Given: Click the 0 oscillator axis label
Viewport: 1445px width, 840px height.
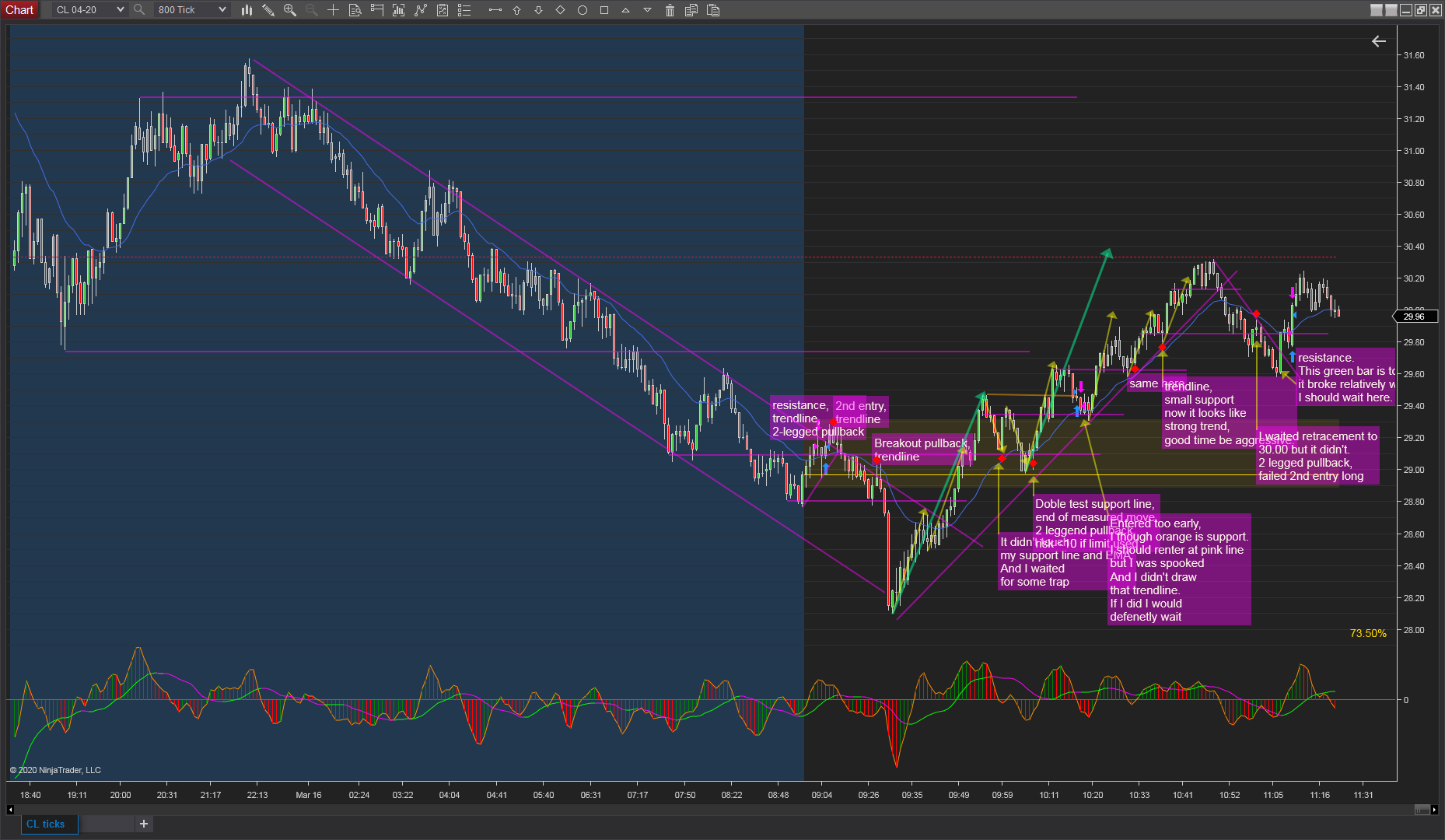Looking at the screenshot, I should coord(1406,700).
